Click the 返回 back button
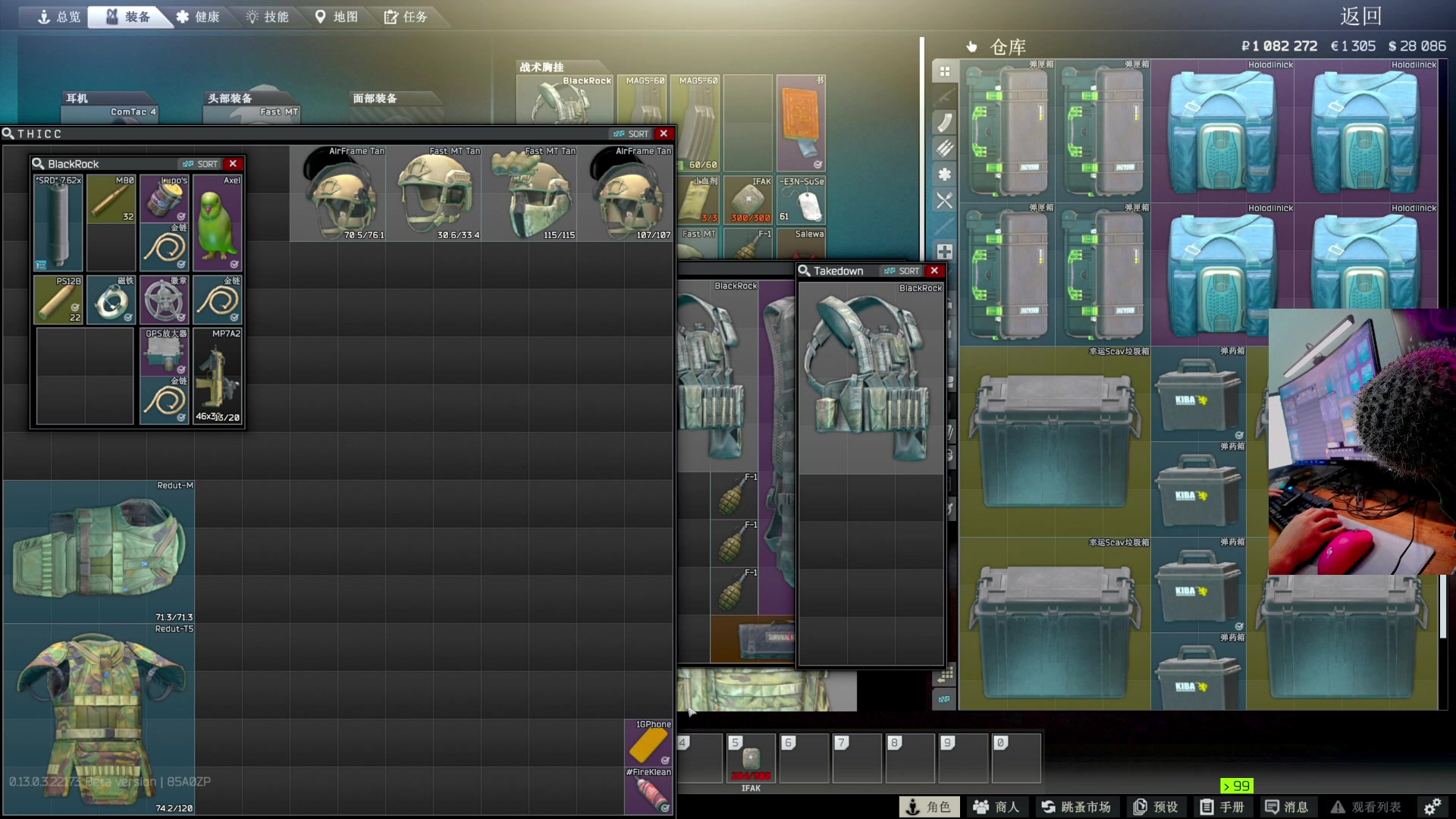 tap(1360, 17)
